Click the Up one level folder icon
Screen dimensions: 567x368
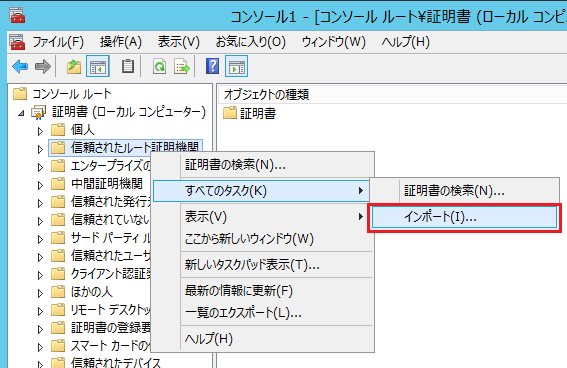[74, 67]
